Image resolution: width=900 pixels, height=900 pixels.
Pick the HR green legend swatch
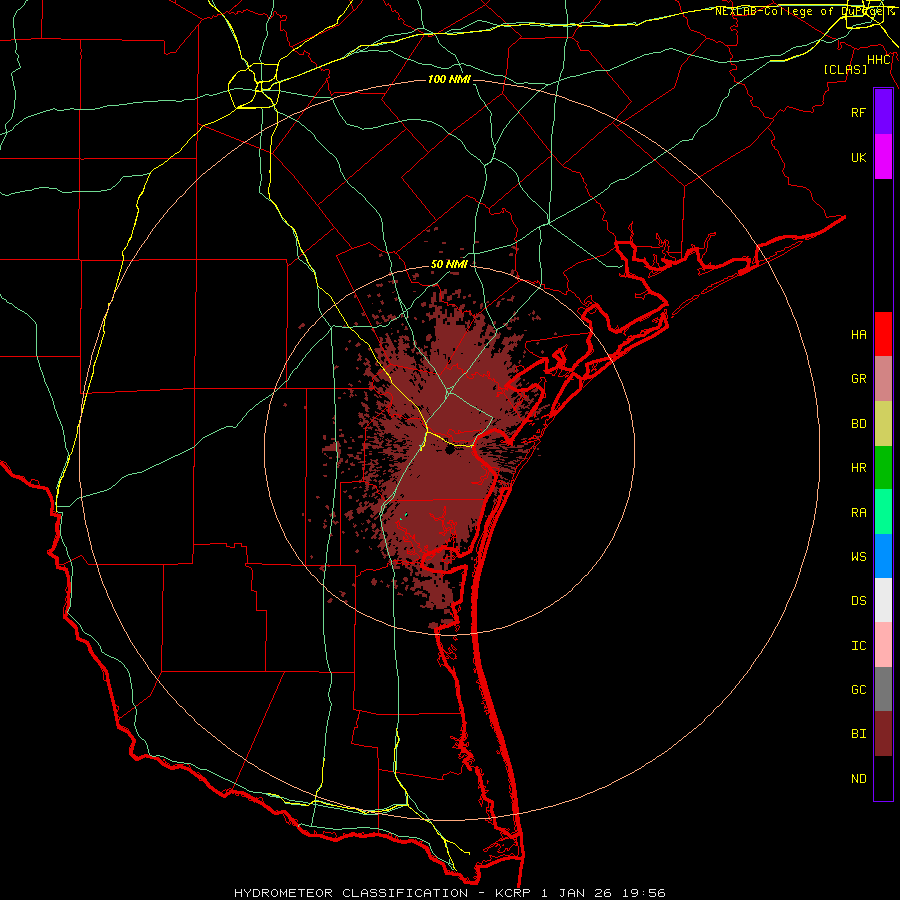[883, 468]
